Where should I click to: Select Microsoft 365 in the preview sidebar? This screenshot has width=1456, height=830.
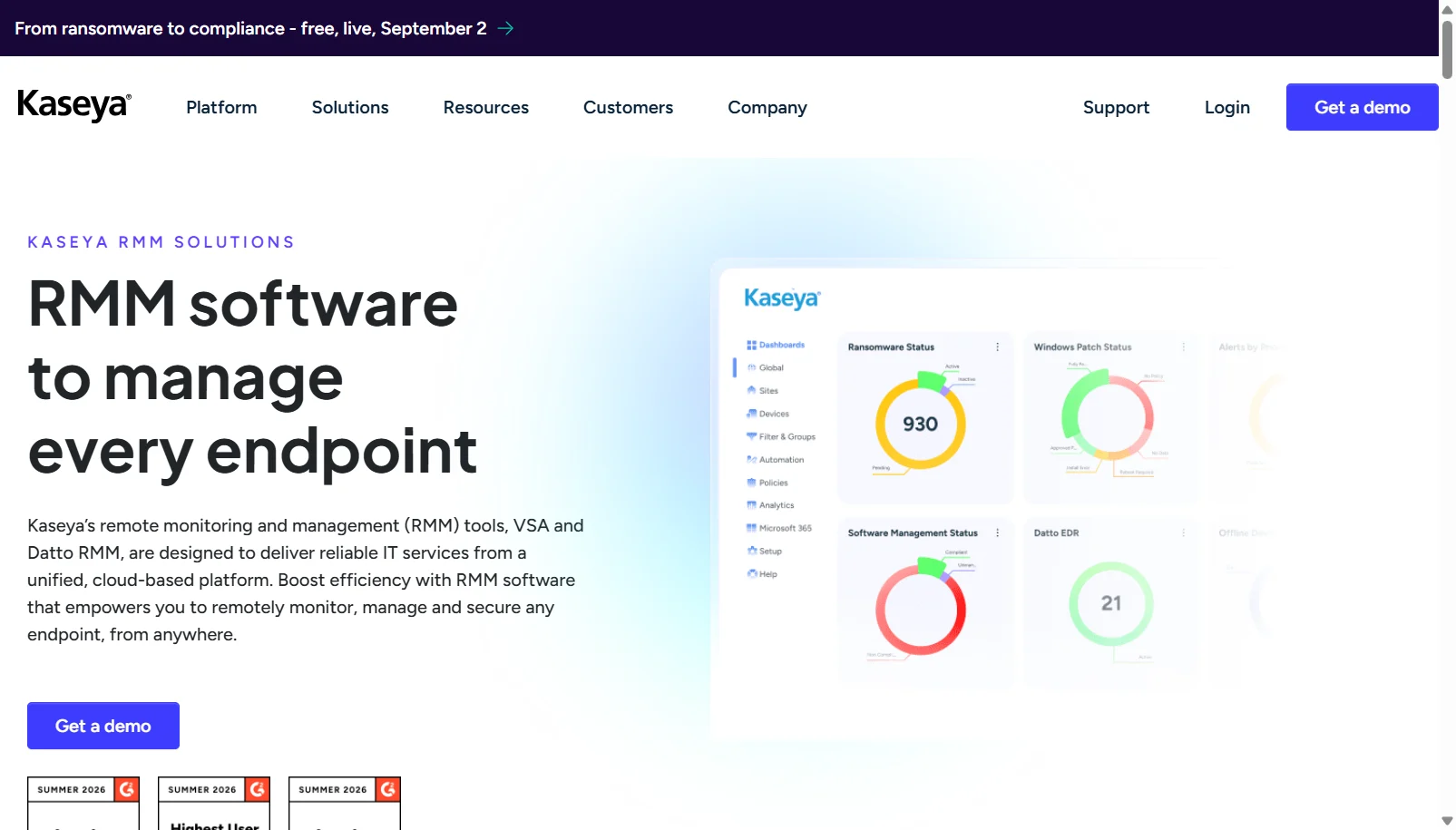[785, 528]
